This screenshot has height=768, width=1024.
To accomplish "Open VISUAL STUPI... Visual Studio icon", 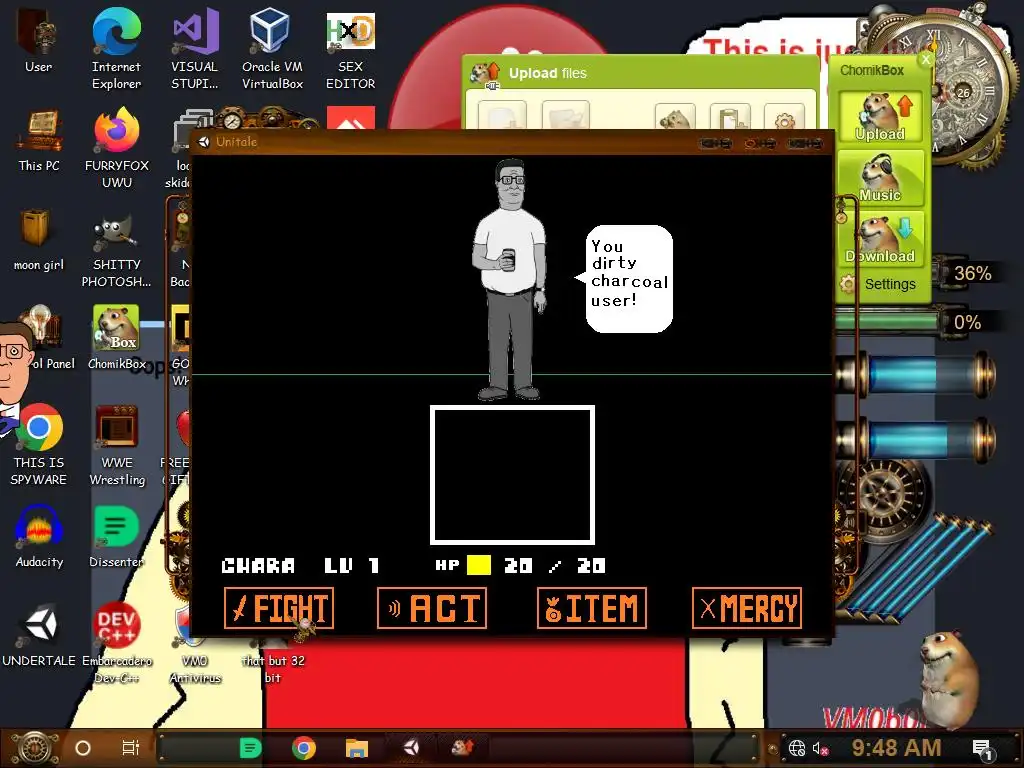I will click(x=195, y=49).
